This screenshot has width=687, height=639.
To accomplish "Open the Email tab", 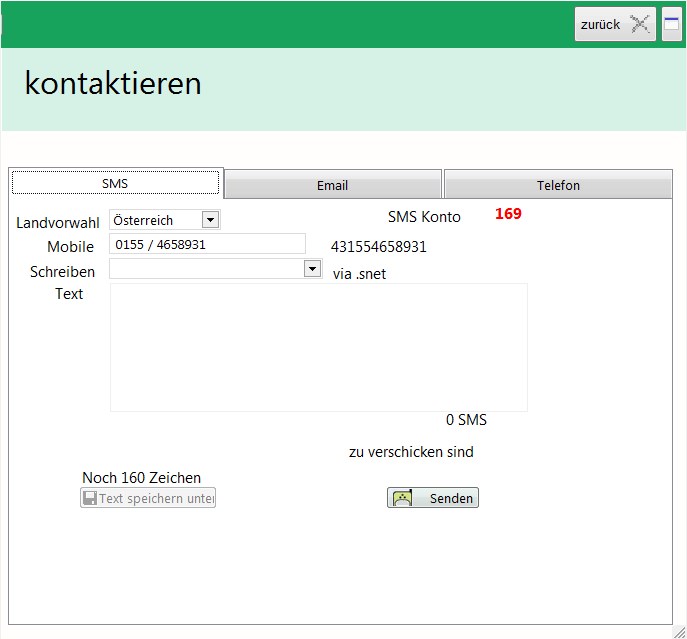I will (332, 185).
